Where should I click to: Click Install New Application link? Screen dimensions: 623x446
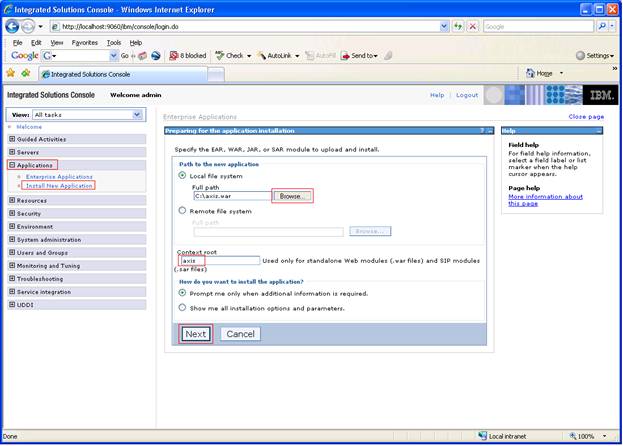(59, 185)
